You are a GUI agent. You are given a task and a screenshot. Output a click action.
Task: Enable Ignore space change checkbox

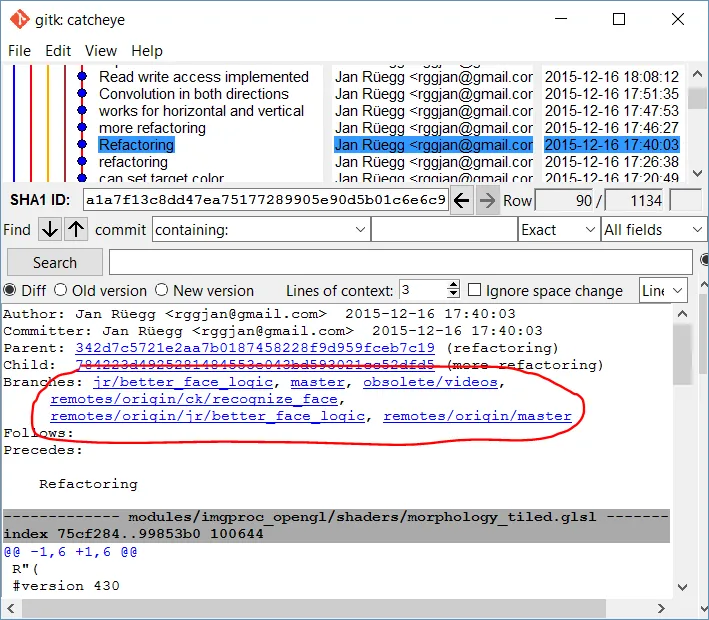(474, 290)
